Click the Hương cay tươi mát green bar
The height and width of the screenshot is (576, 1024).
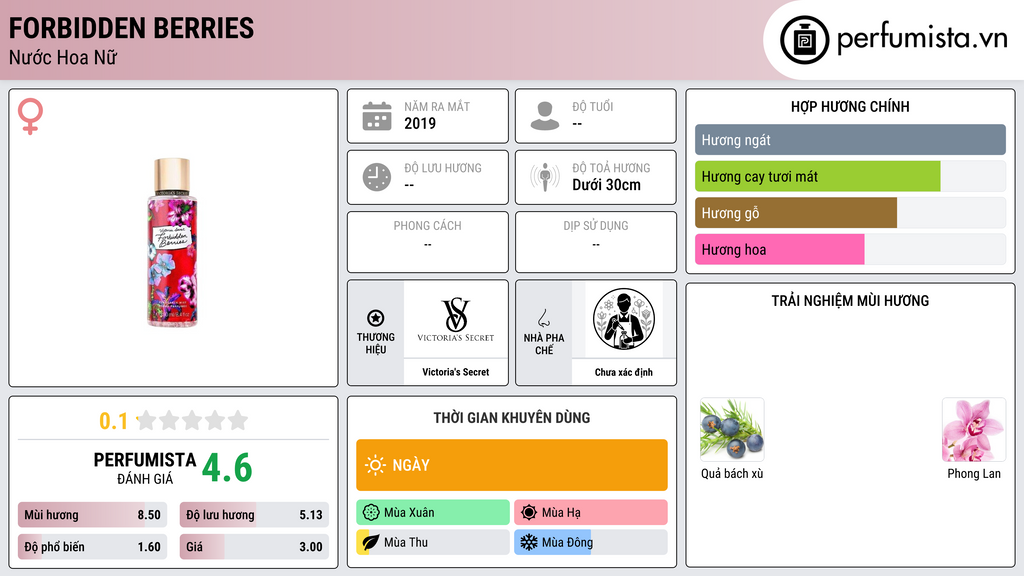point(818,176)
